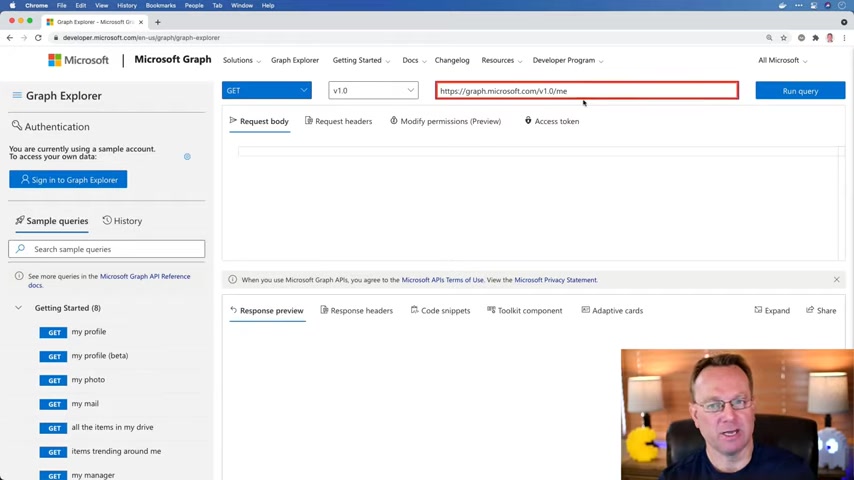Click the Expand response icon
Viewport: 854px width, 480px height.
click(x=772, y=310)
